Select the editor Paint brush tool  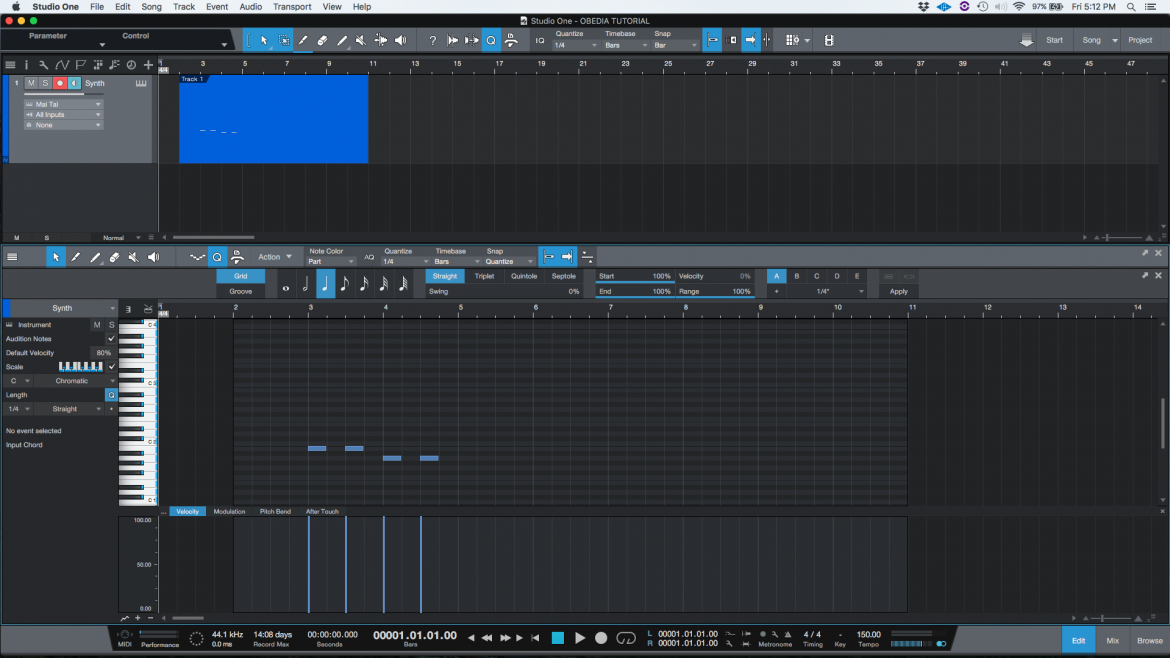pyautogui.click(x=95, y=257)
